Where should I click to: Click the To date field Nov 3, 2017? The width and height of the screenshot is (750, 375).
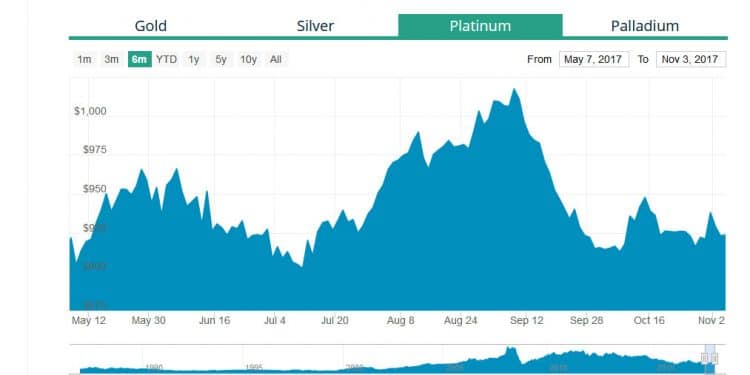(x=691, y=59)
